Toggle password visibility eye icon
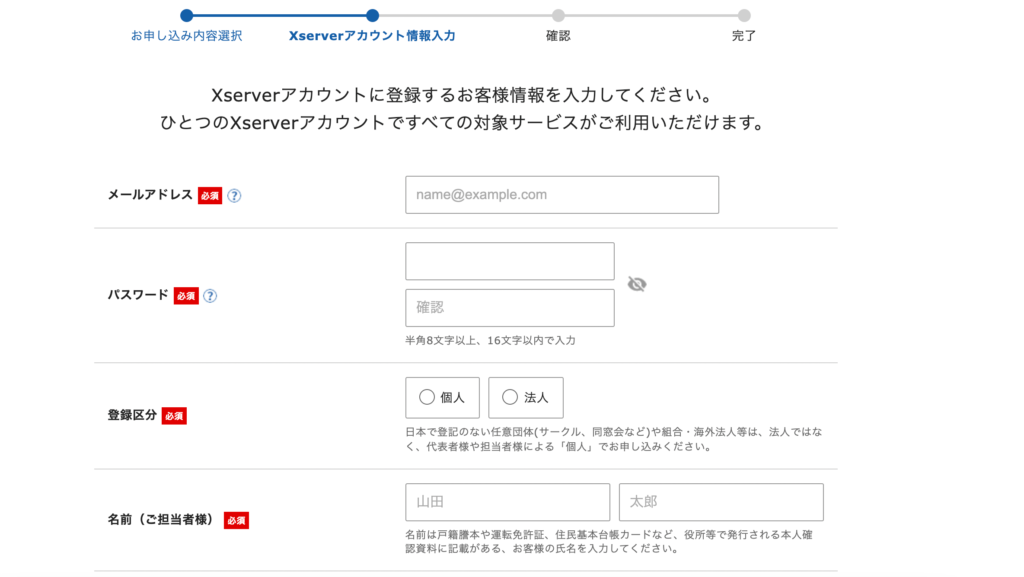 click(637, 284)
